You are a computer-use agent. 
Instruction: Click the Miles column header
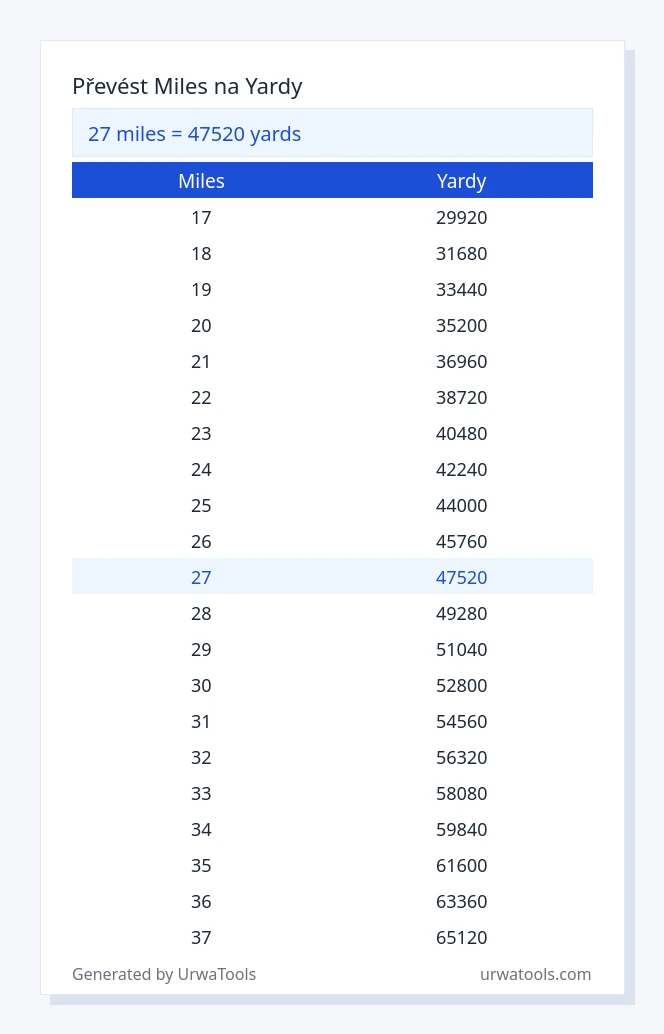click(201, 181)
